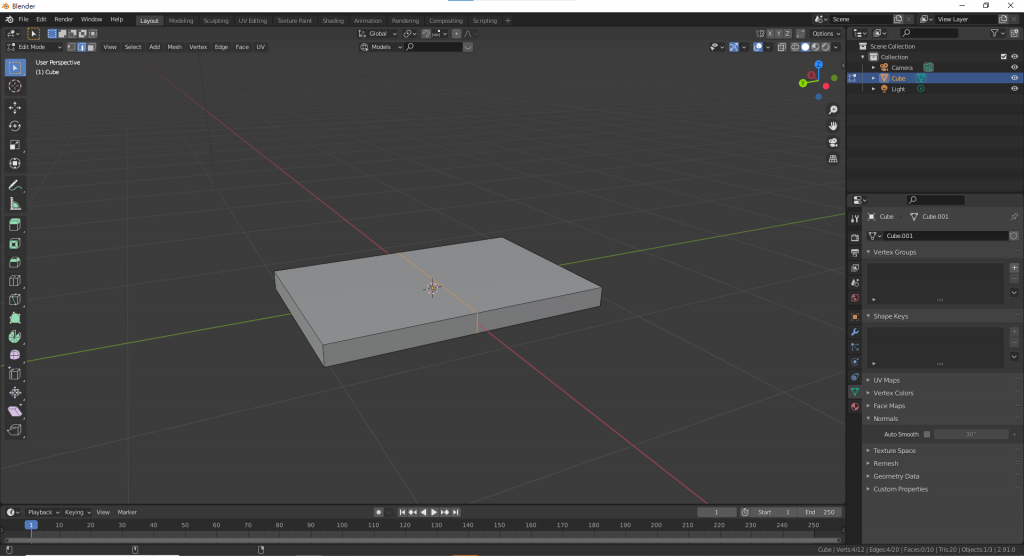Pick the Annotate pencil tool
1024x556 pixels.
[15, 185]
